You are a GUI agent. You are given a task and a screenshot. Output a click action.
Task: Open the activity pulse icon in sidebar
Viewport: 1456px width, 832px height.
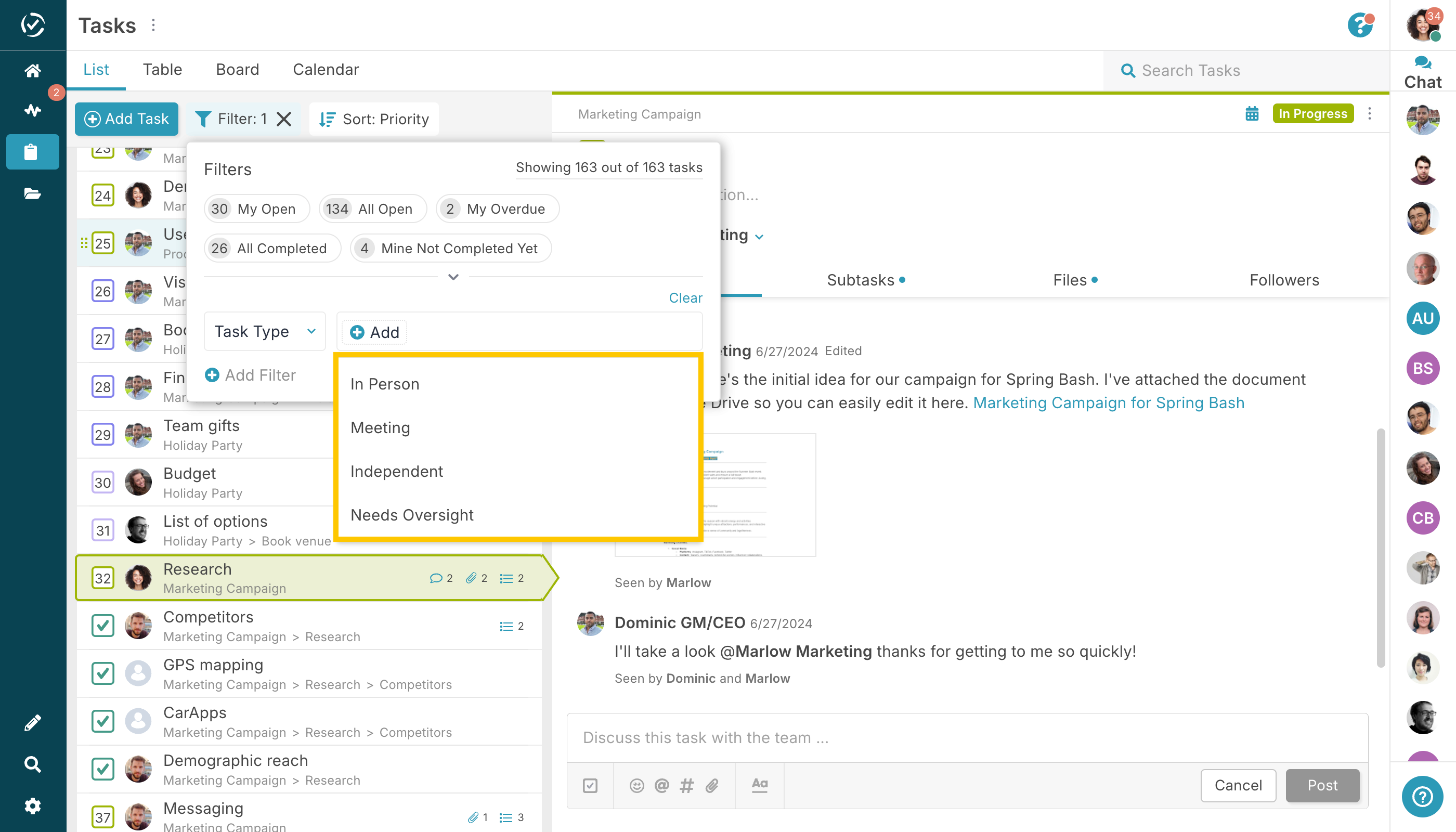pos(33,110)
